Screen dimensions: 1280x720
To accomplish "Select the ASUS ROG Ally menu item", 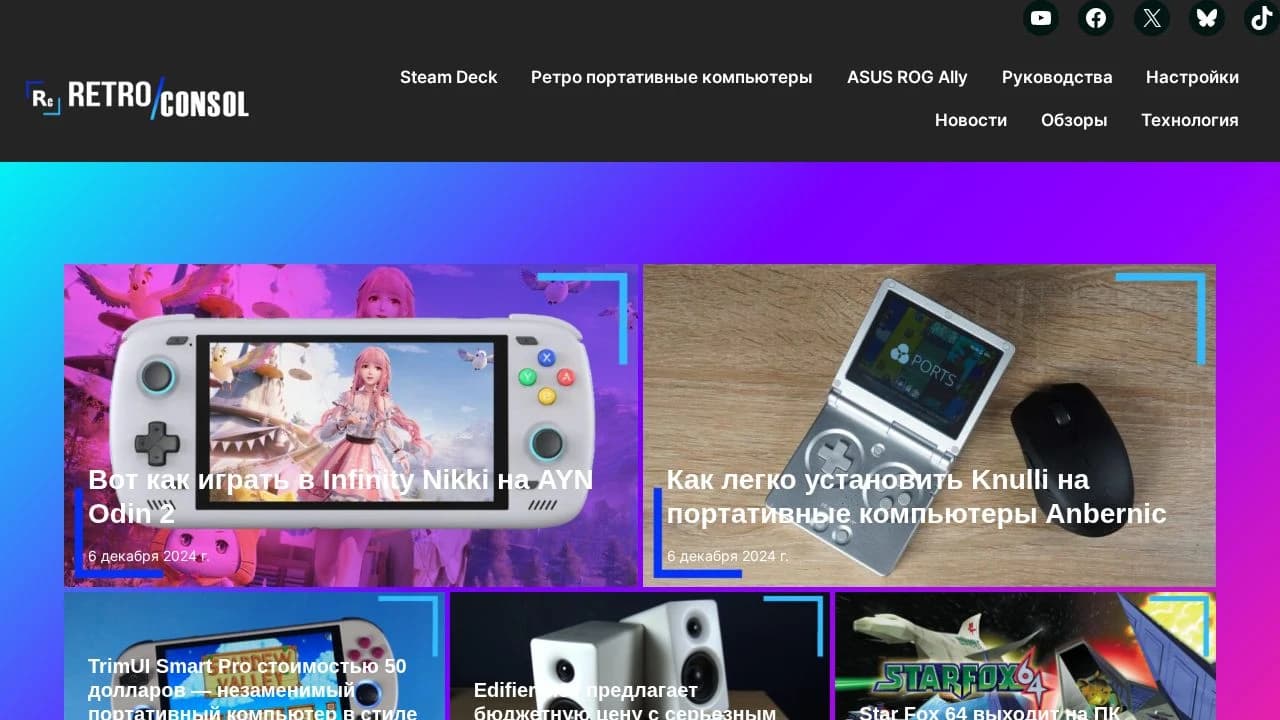I will [907, 77].
